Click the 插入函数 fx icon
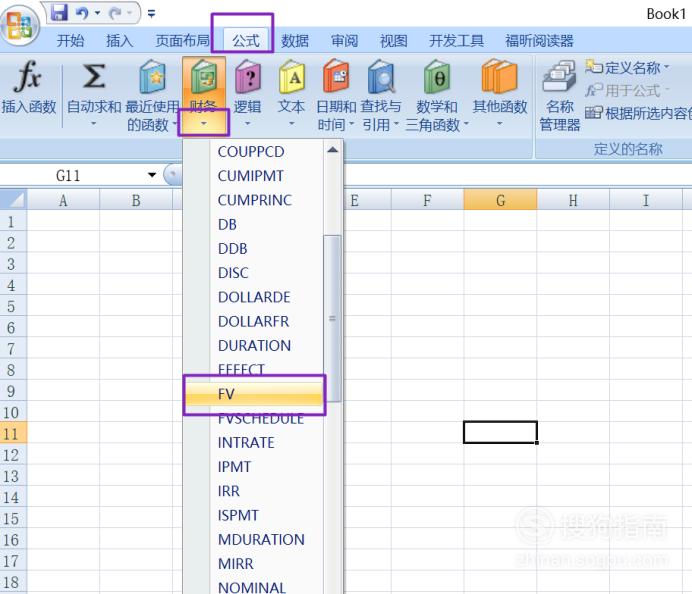Screen dimensions: 692x594 28,76
